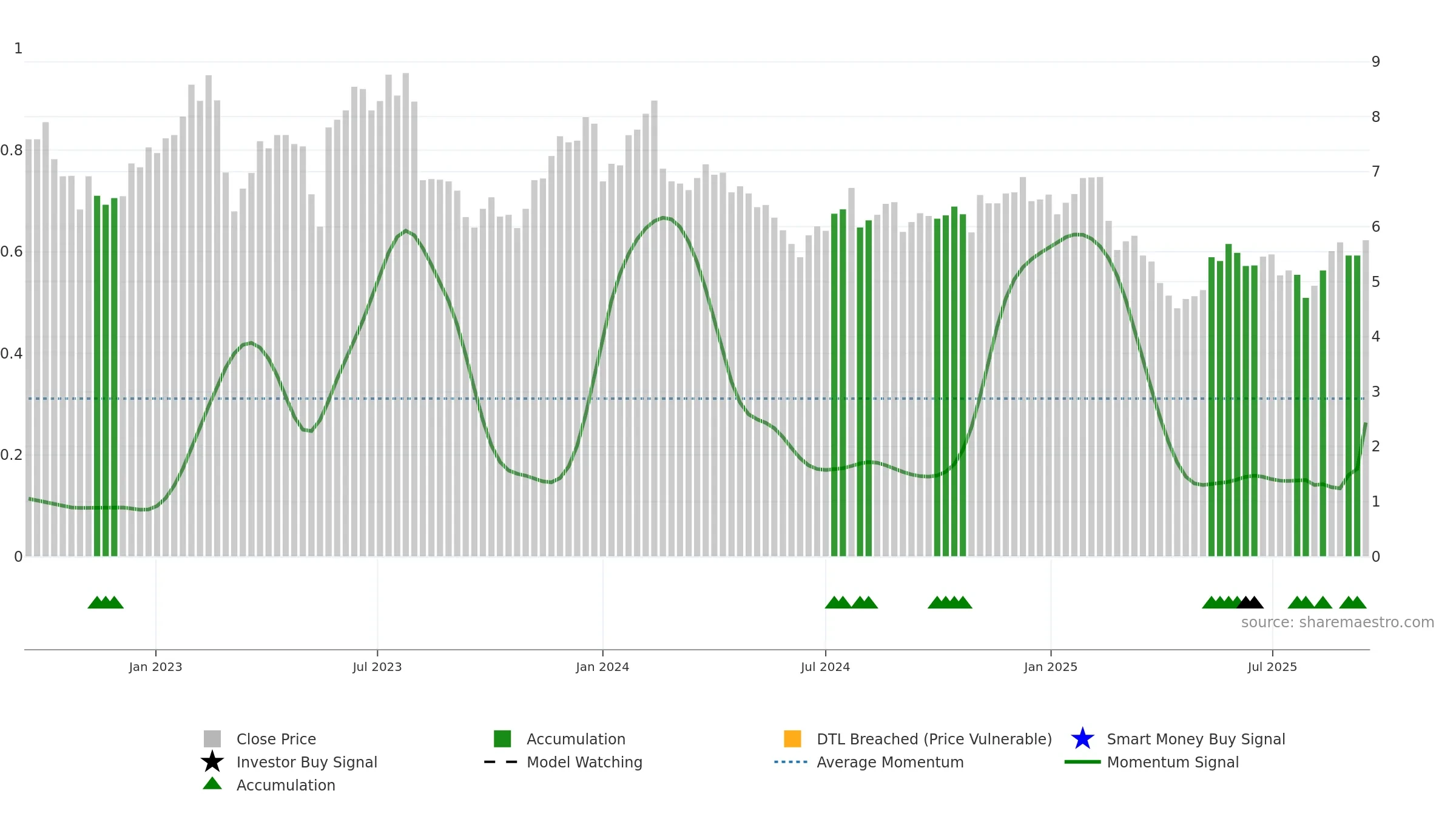Click the DTL Breached (Price Vulnerable) label

(x=934, y=739)
